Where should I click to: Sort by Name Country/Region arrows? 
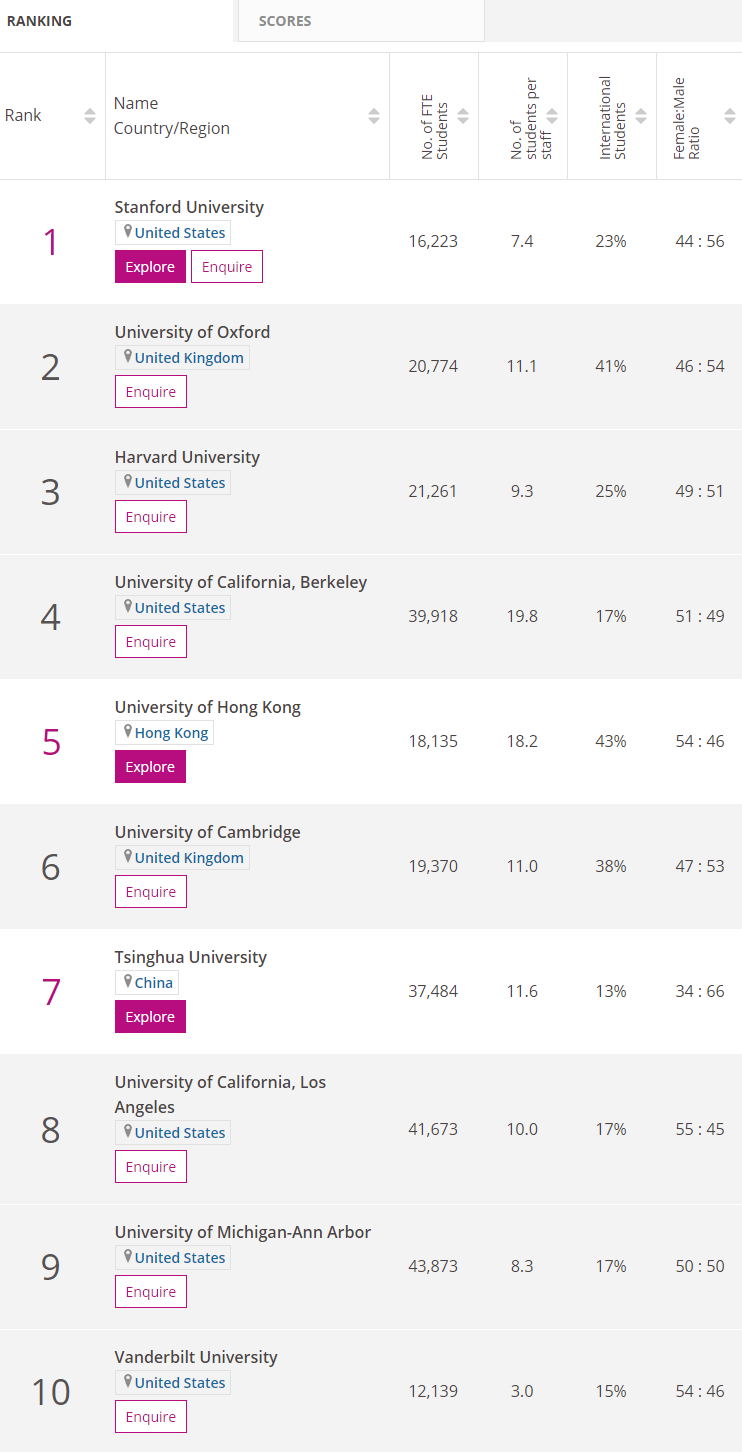coord(374,116)
